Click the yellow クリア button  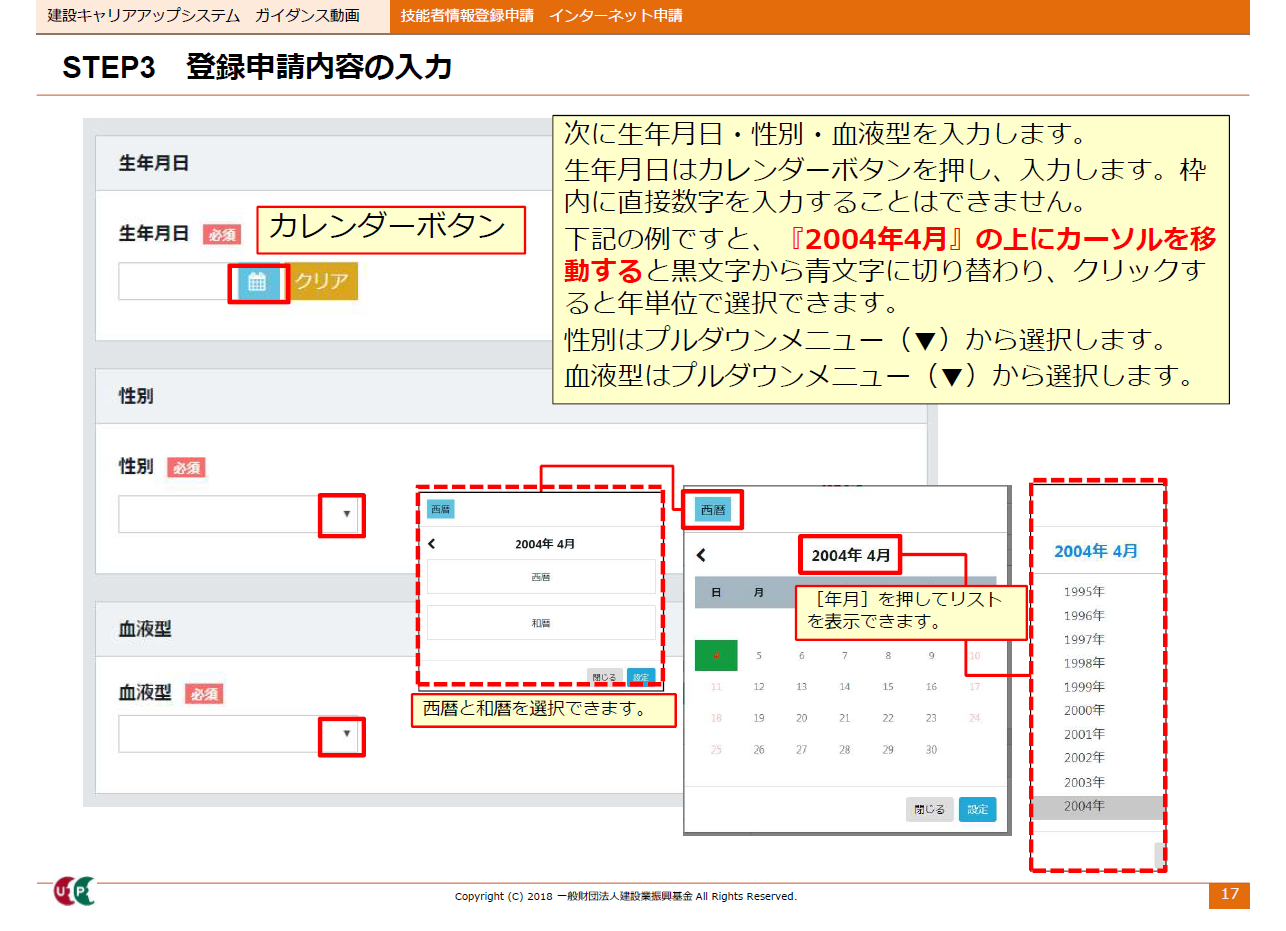322,282
